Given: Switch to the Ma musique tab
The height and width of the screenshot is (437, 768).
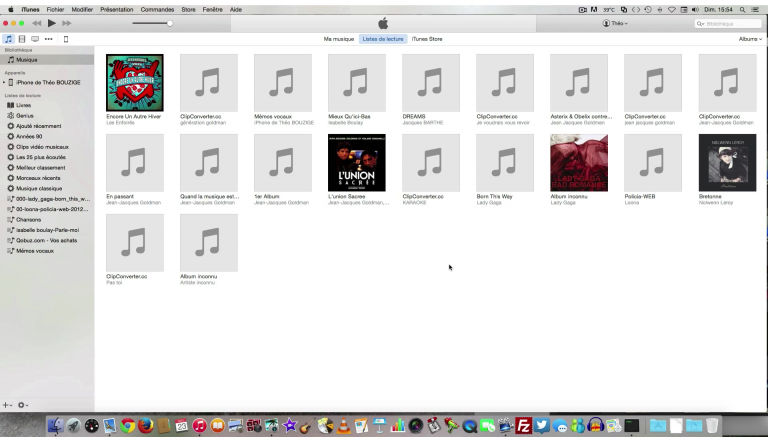Looking at the screenshot, I should pyautogui.click(x=338, y=39).
